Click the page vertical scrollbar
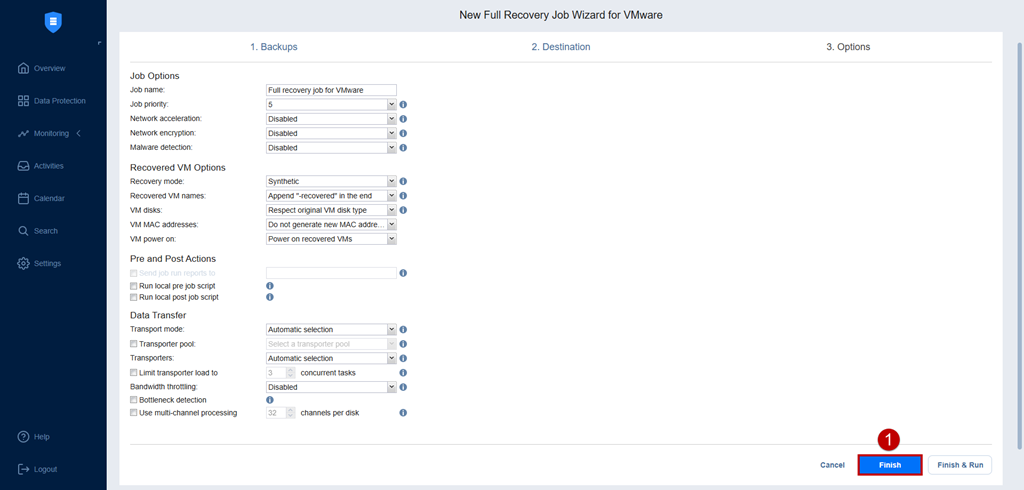 click(1020, 248)
